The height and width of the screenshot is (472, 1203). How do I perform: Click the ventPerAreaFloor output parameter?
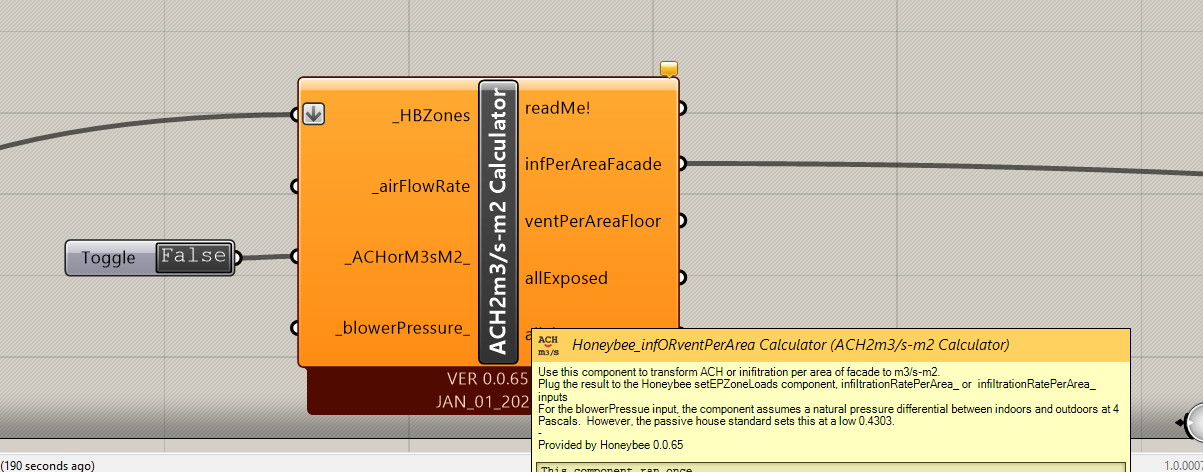(593, 220)
